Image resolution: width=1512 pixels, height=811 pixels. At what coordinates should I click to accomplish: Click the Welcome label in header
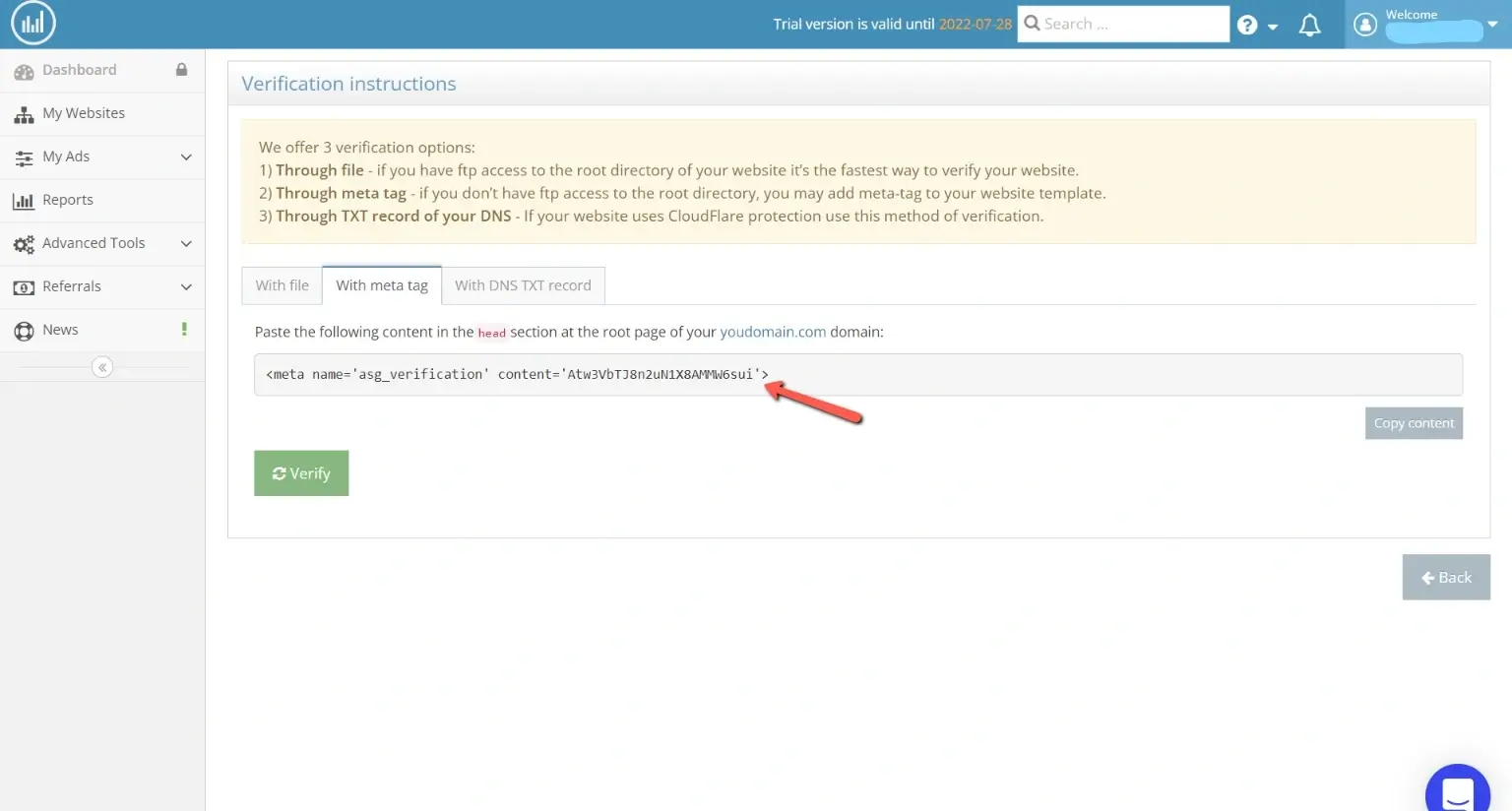point(1411,15)
